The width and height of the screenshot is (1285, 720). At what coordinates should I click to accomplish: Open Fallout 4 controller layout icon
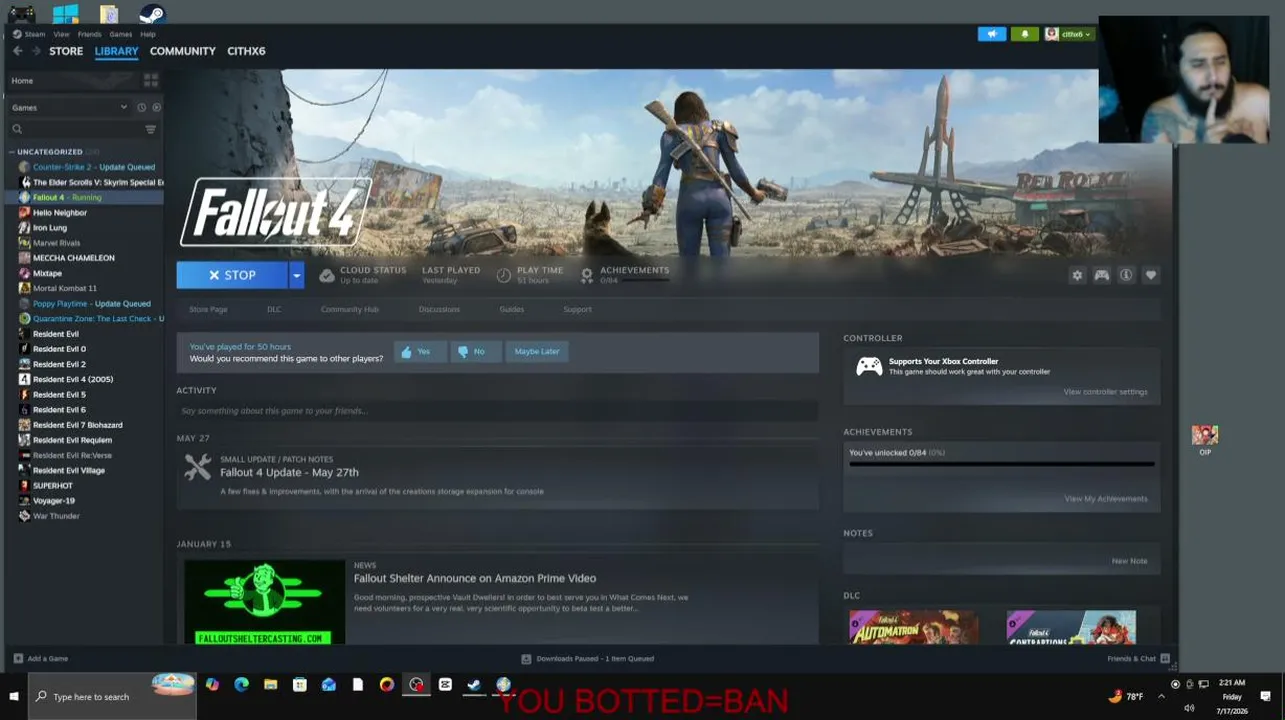click(x=1101, y=275)
